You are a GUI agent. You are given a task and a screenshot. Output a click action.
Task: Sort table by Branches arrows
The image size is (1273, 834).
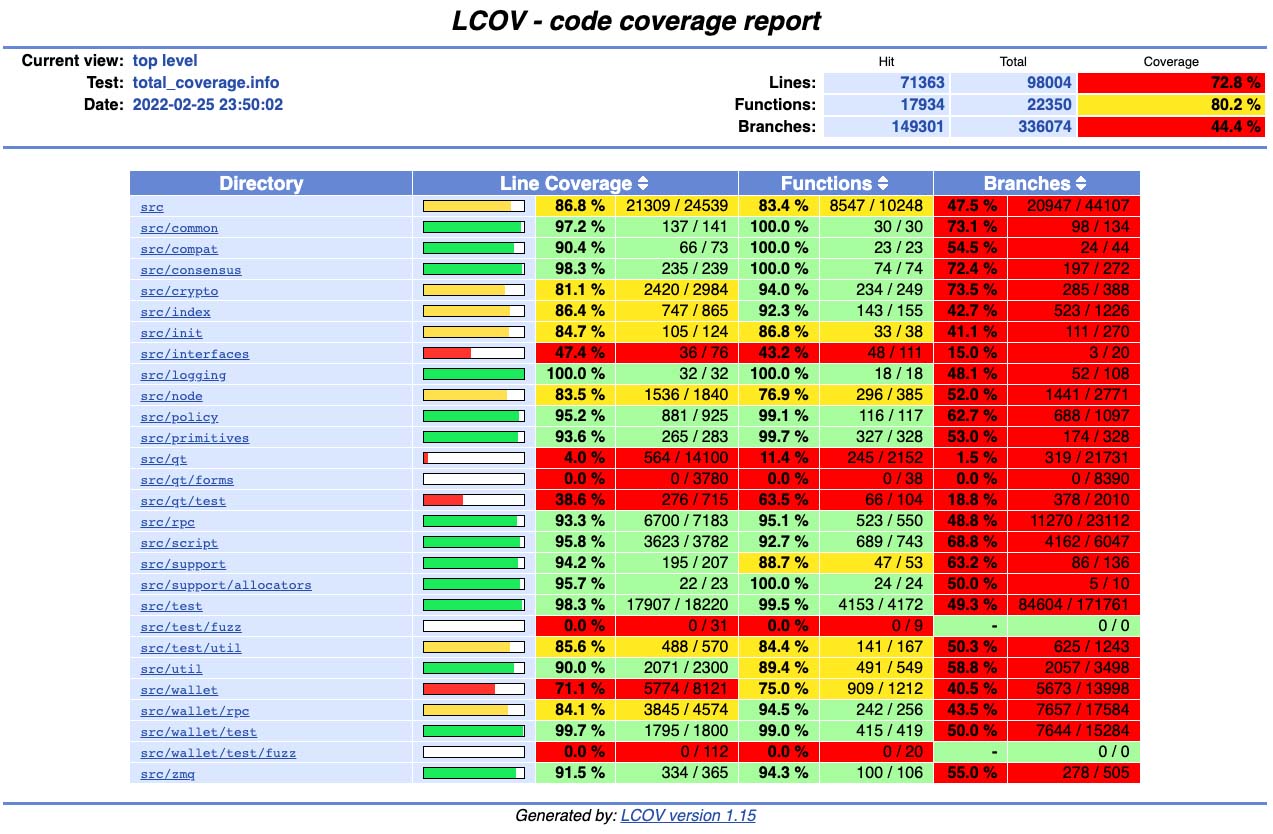1080,184
